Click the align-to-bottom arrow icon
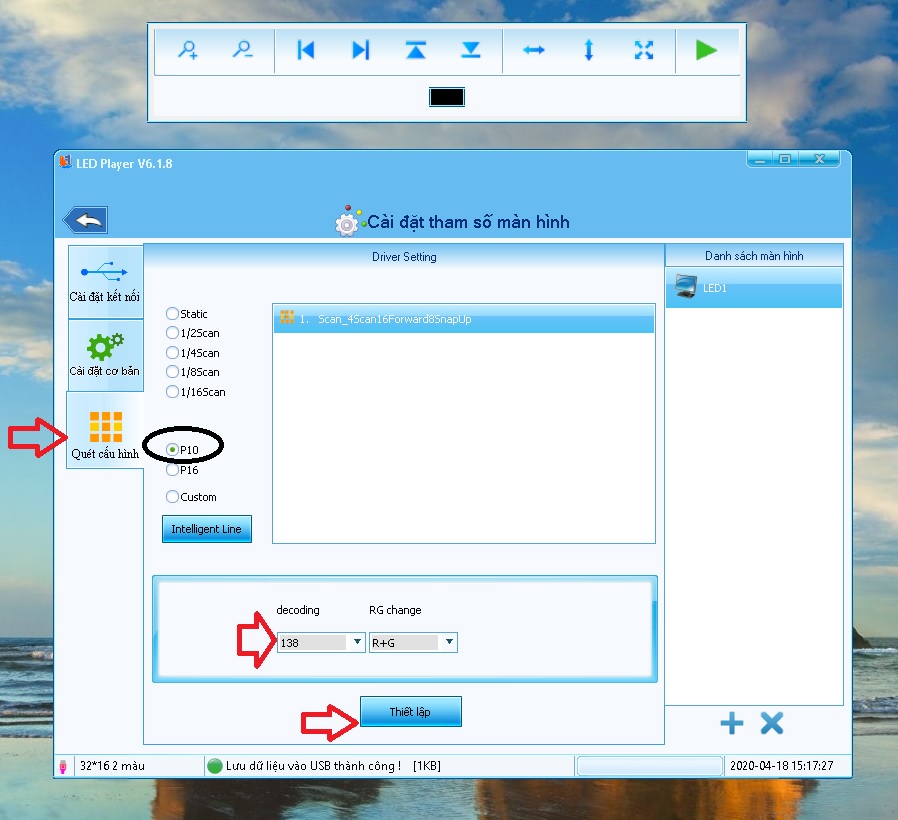Screen dimensions: 898x820 [x=471, y=50]
